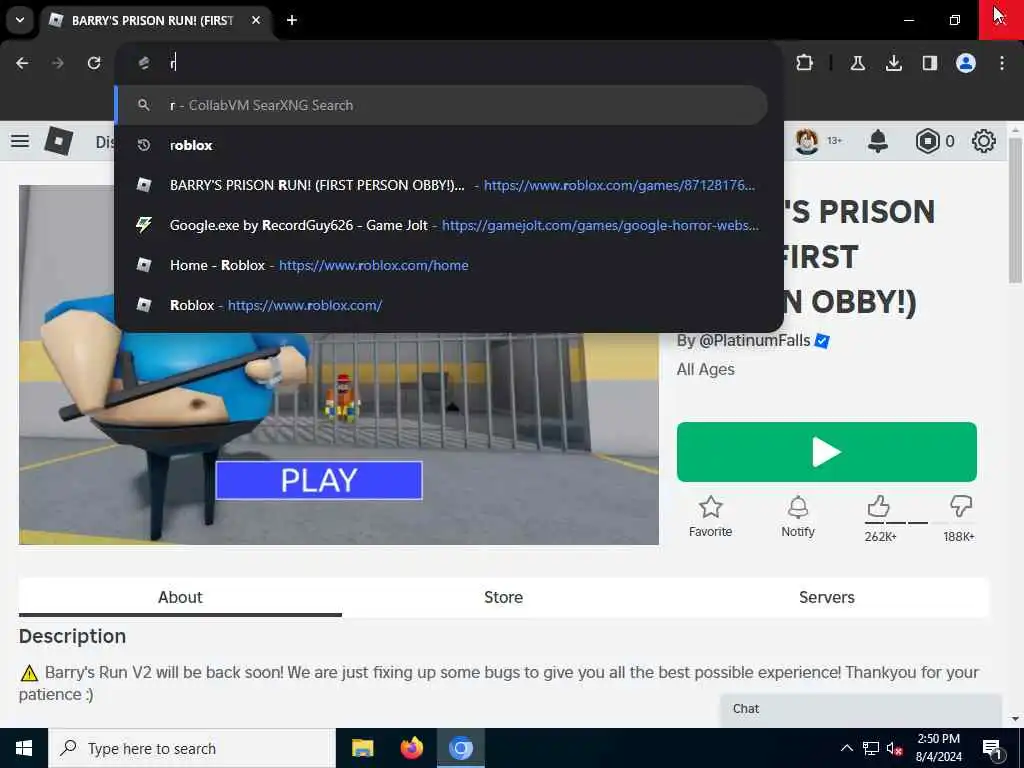The height and width of the screenshot is (768, 1024).
Task: Open Firefox from the taskbar
Action: (x=411, y=748)
